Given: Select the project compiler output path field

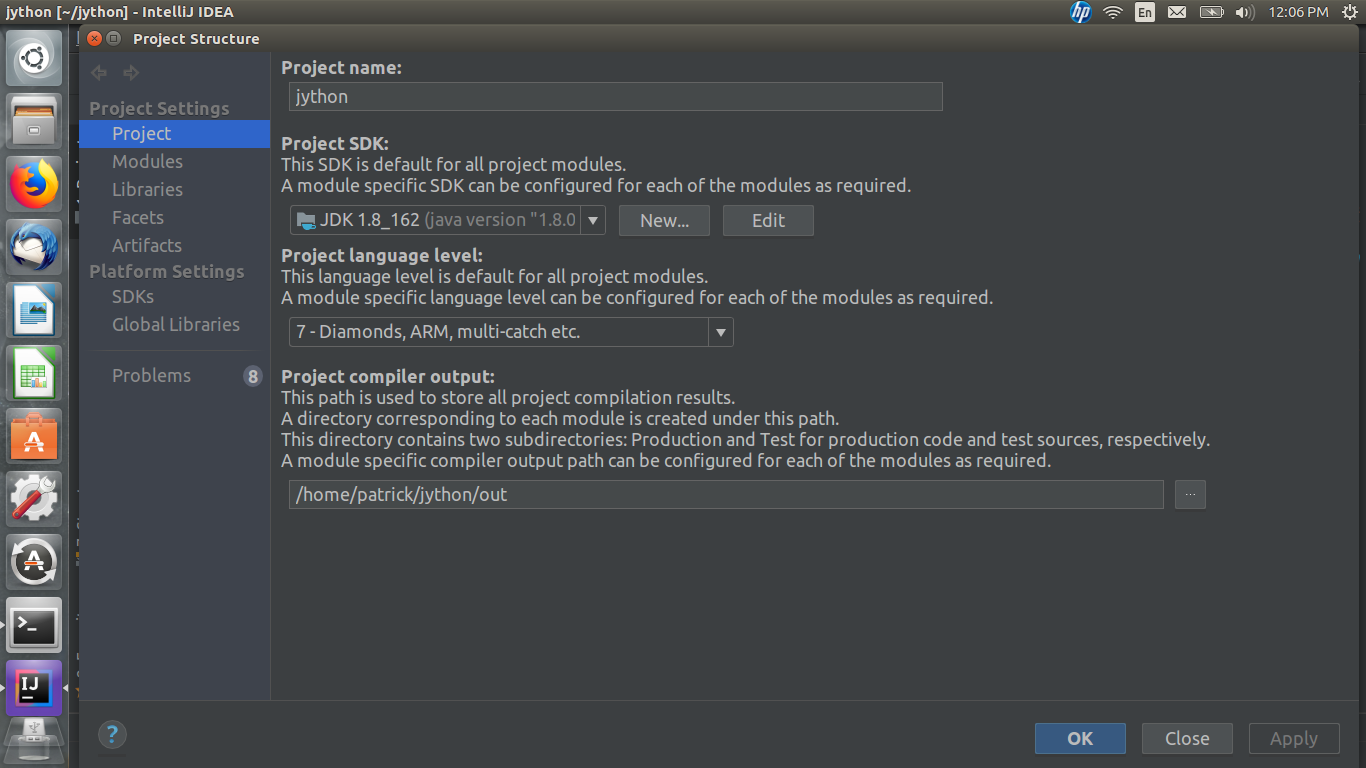Looking at the screenshot, I should [x=725, y=494].
